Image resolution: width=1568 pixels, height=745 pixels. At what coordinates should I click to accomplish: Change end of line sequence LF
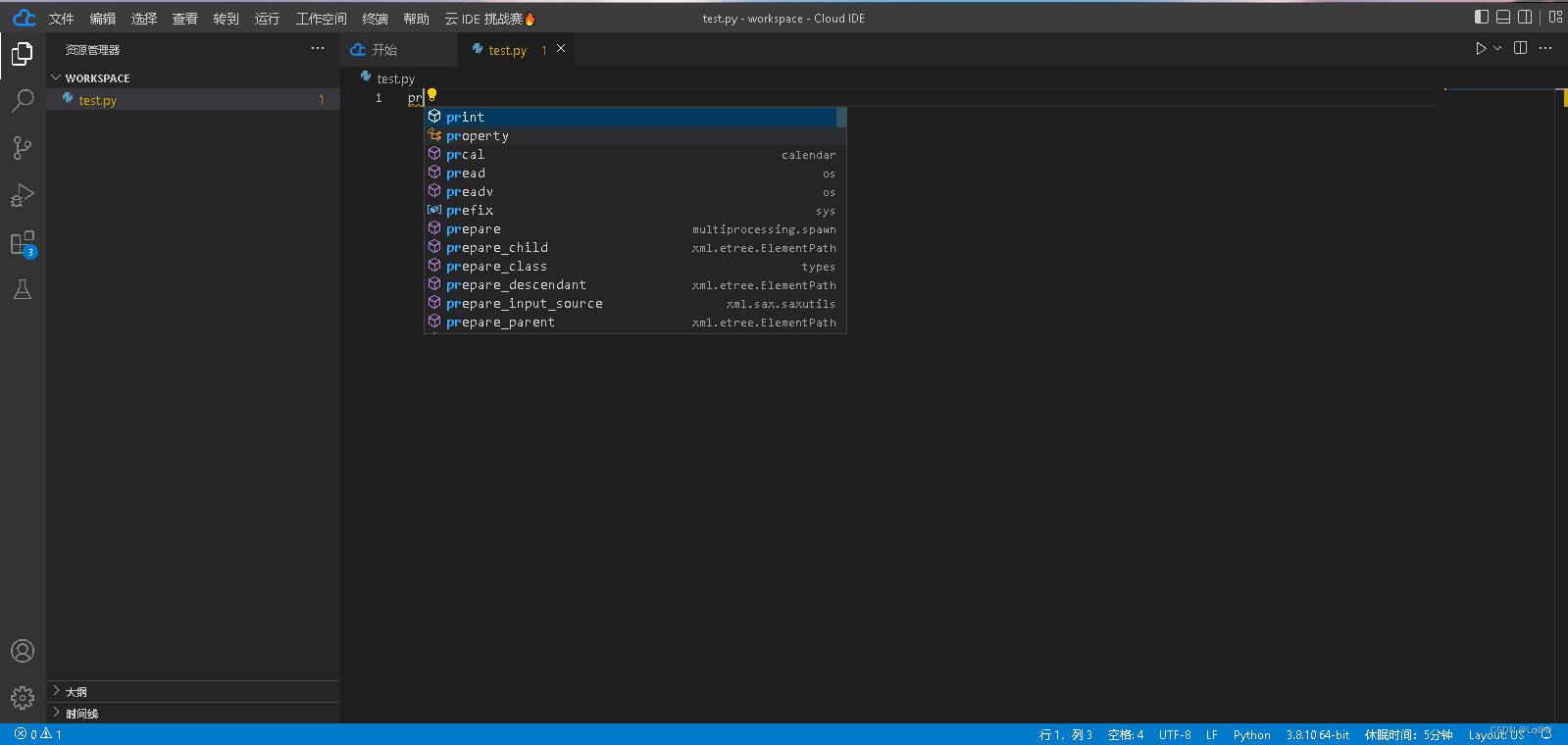click(1212, 734)
